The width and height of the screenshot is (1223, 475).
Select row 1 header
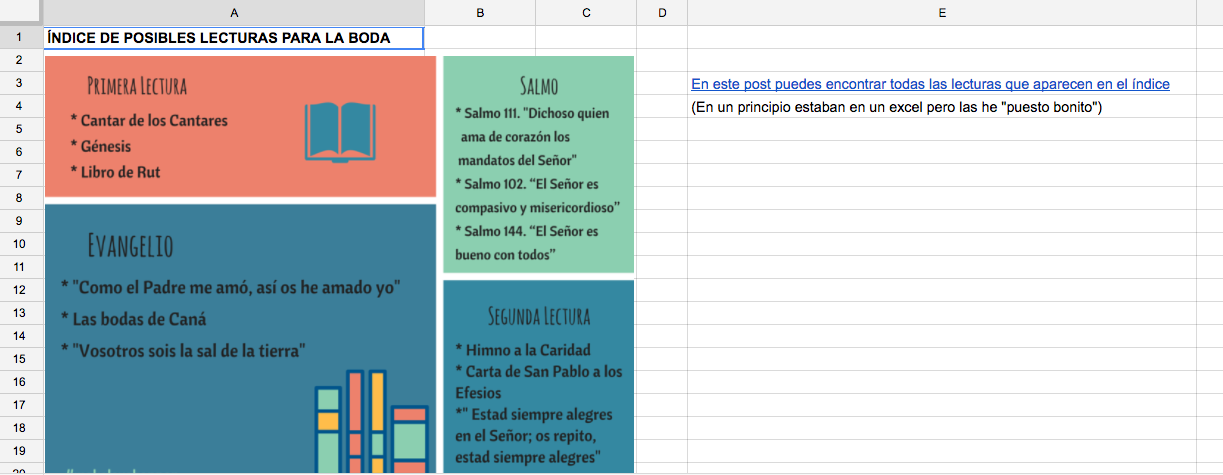point(21,38)
